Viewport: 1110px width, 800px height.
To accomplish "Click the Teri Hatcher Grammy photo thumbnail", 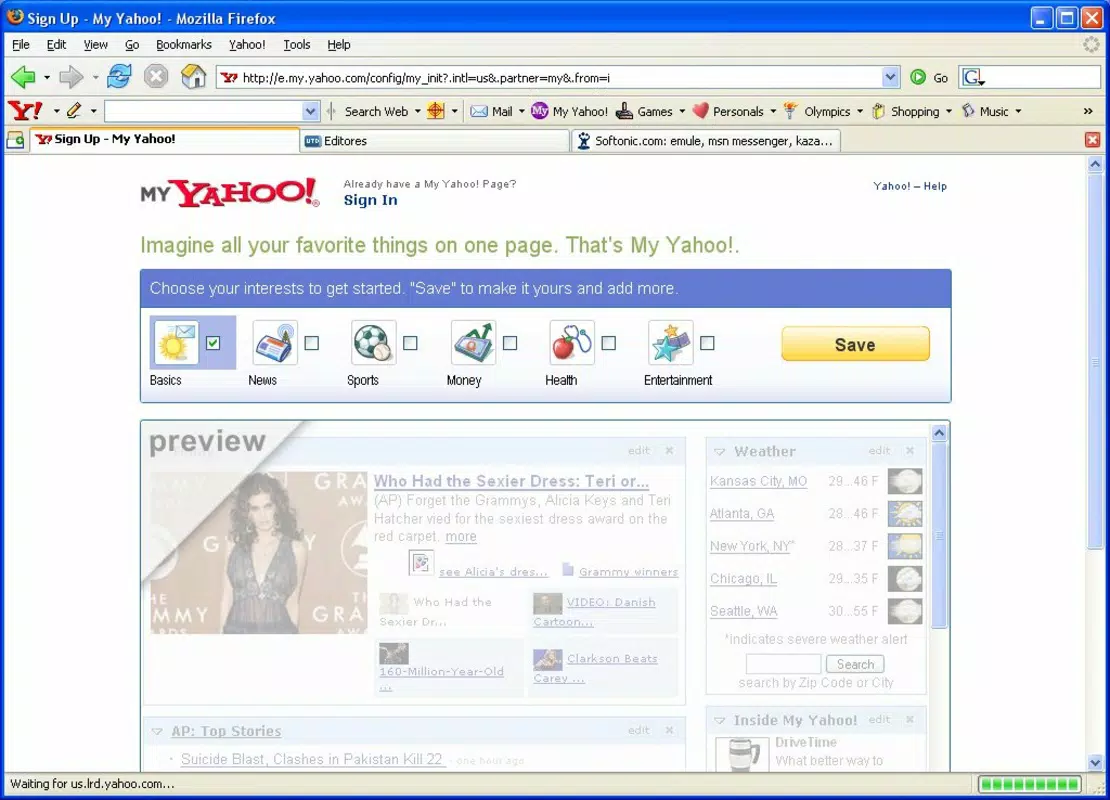I will pos(258,552).
